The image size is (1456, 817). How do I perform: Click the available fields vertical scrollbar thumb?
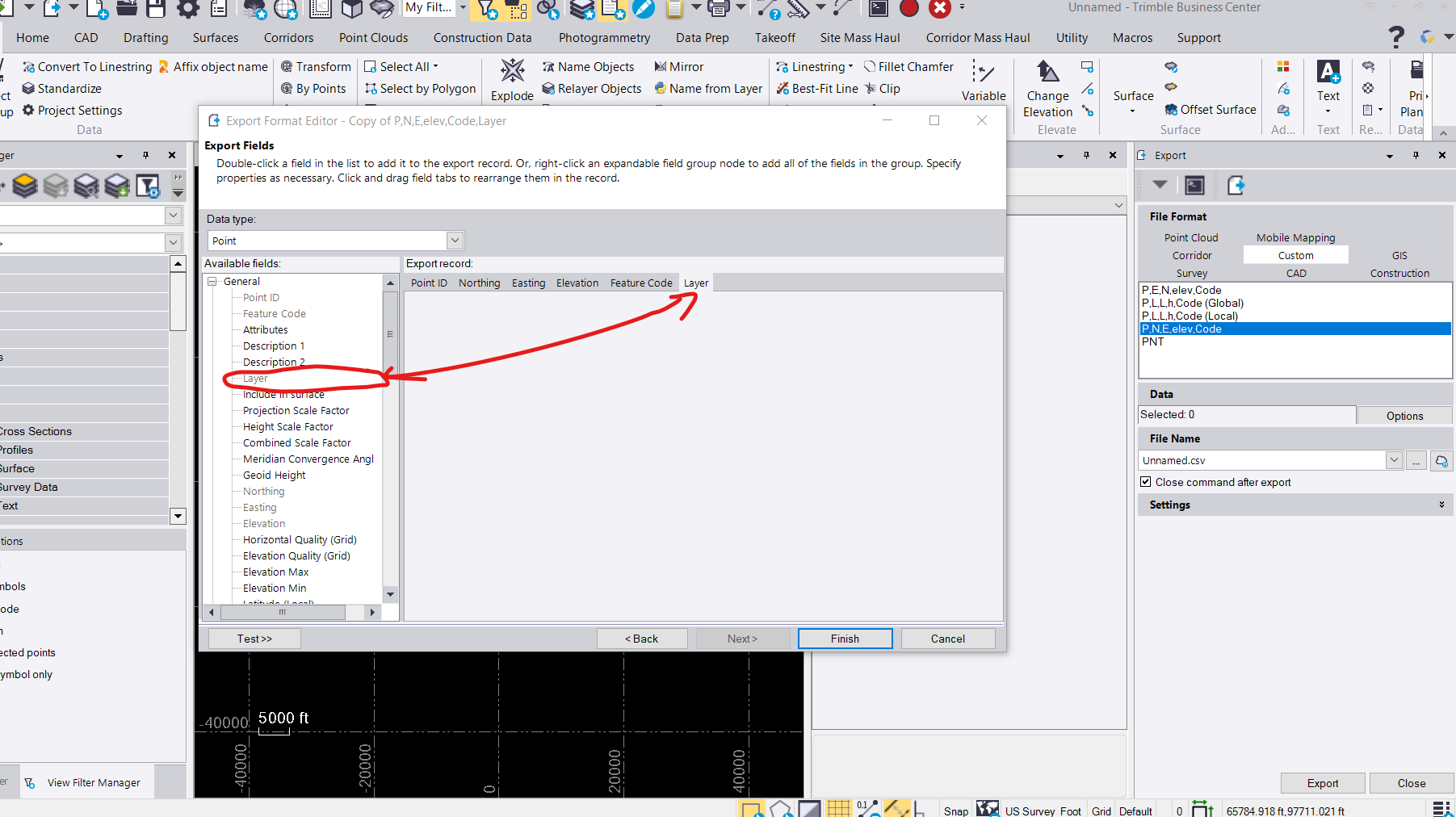tap(390, 333)
